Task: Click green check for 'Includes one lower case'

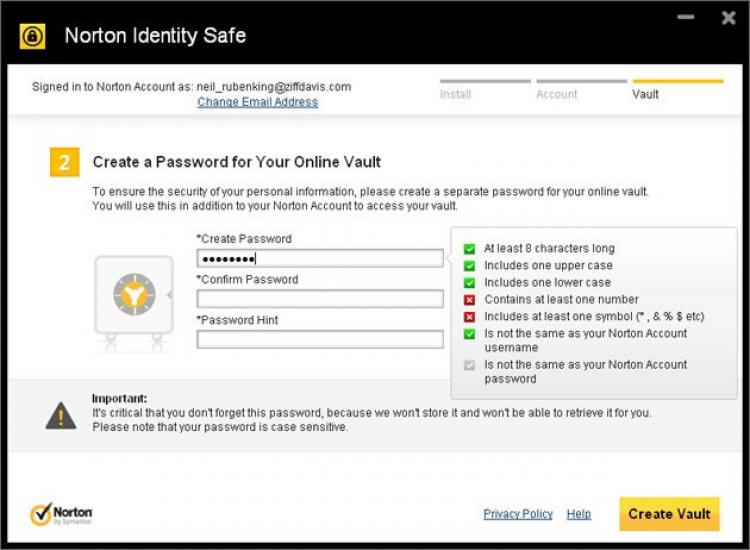Action: tap(470, 283)
